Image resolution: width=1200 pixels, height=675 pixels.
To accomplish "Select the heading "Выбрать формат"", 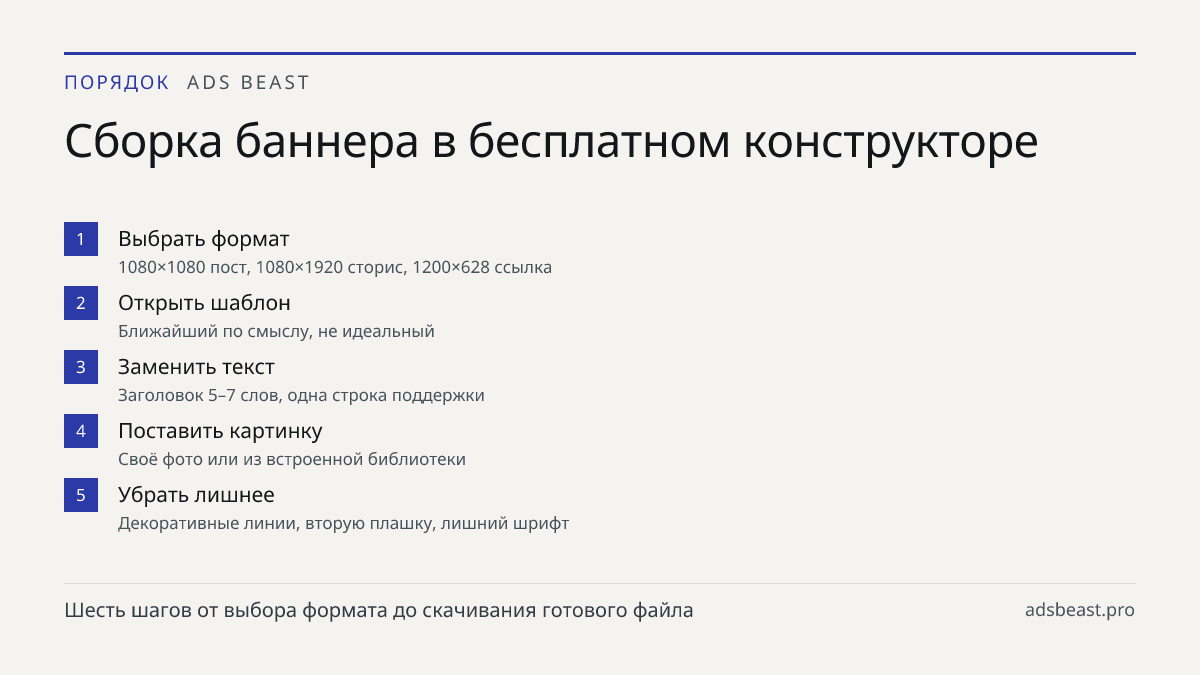I will [204, 239].
